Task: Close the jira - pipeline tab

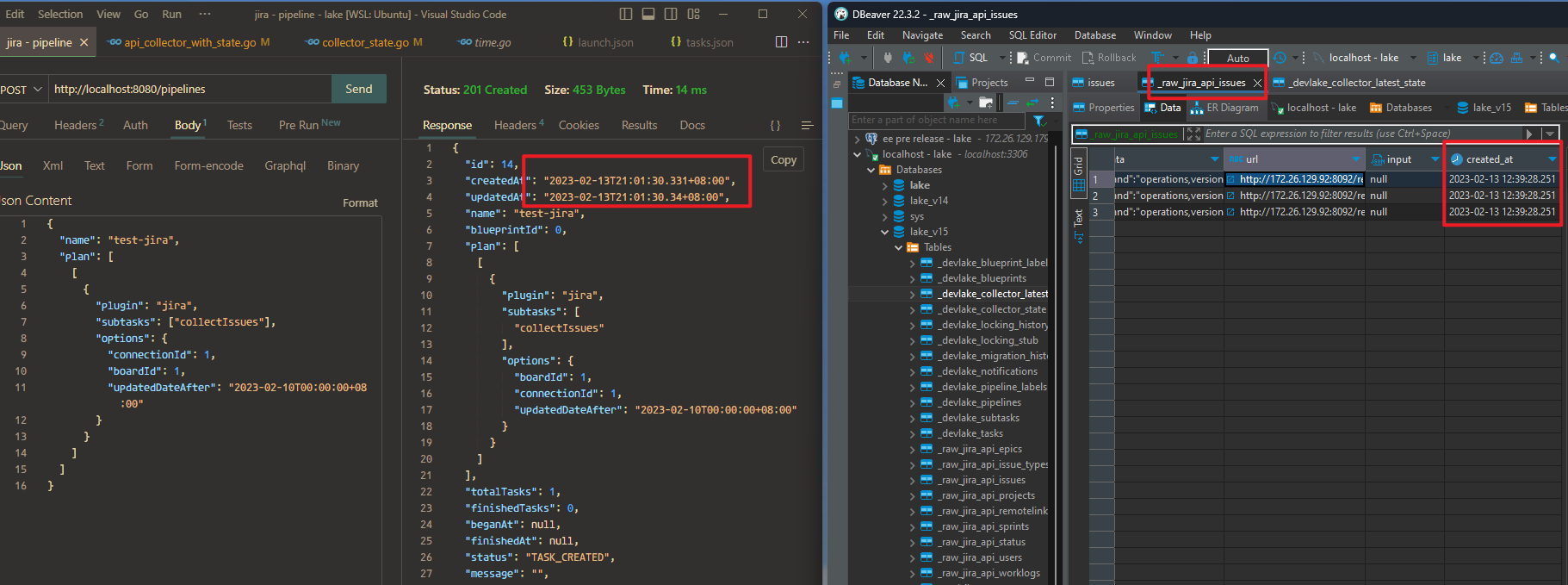Action: point(84,42)
